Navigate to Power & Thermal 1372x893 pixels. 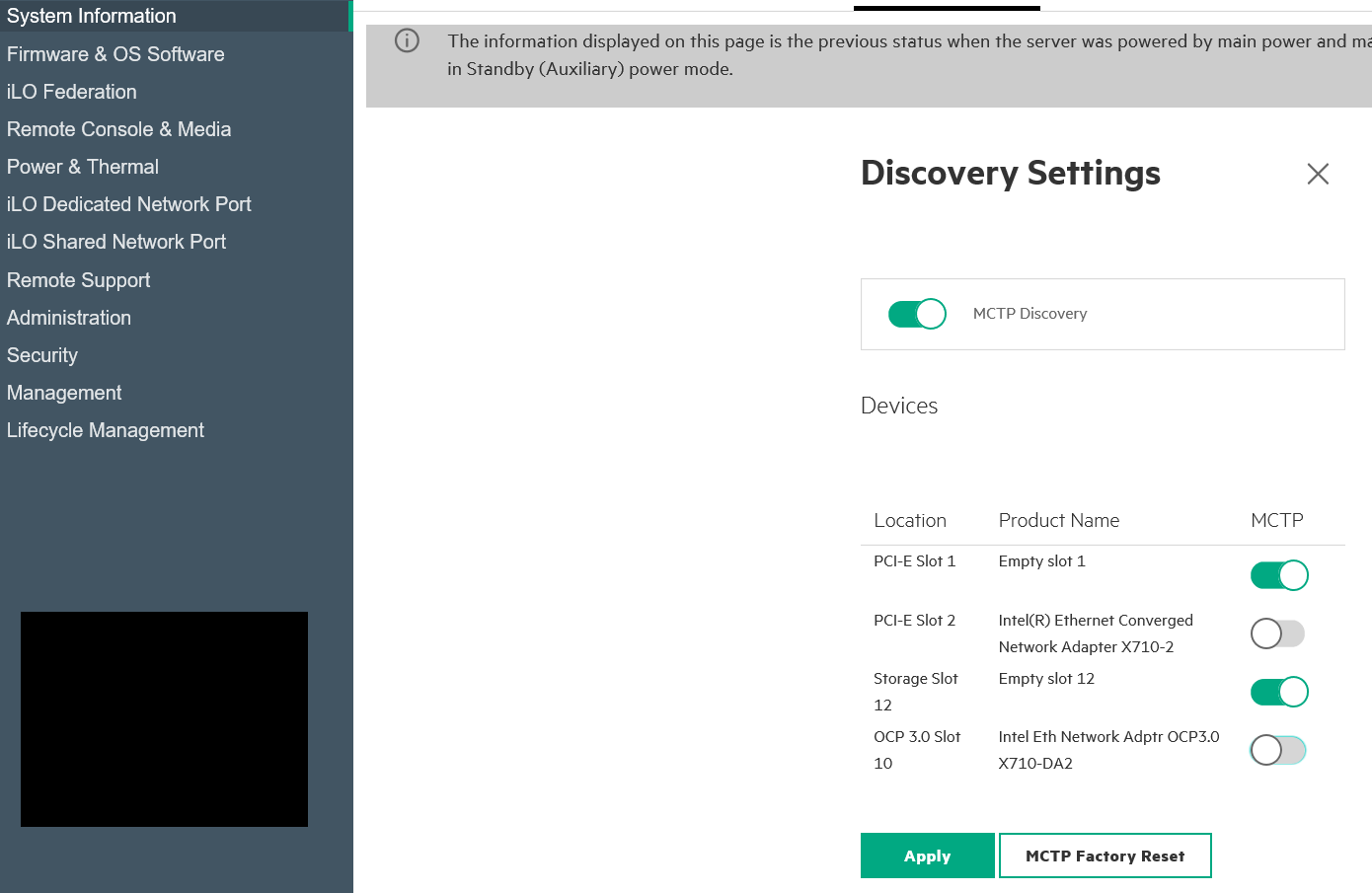(83, 167)
